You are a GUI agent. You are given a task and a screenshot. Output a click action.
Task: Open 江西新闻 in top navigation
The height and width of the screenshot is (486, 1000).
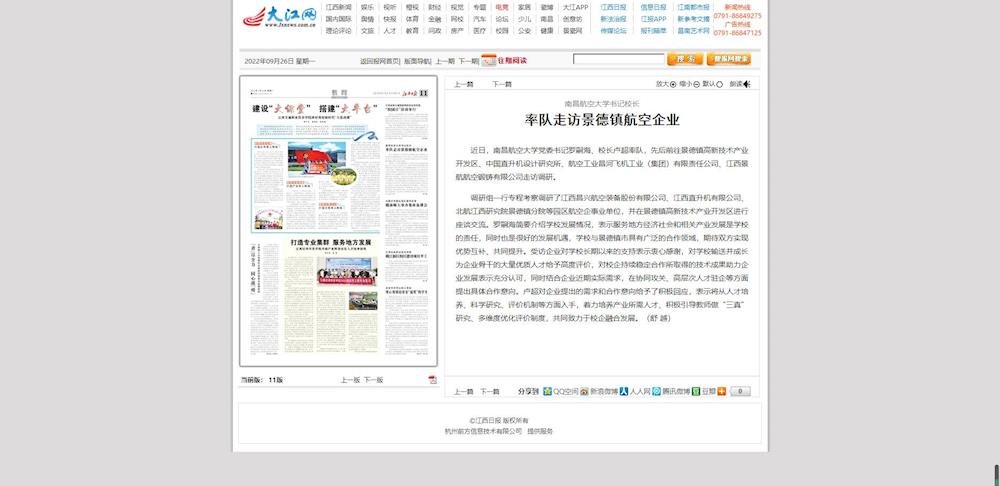pos(338,7)
